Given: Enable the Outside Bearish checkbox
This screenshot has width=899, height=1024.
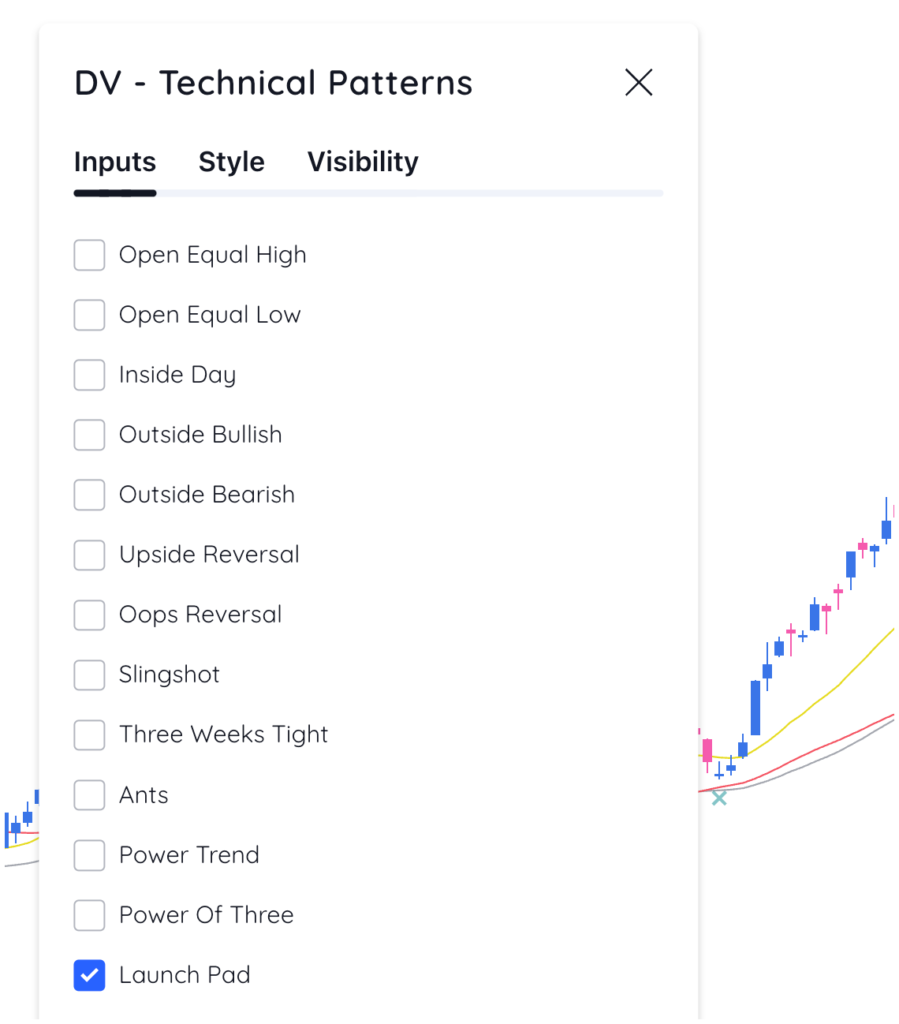Looking at the screenshot, I should pos(89,495).
